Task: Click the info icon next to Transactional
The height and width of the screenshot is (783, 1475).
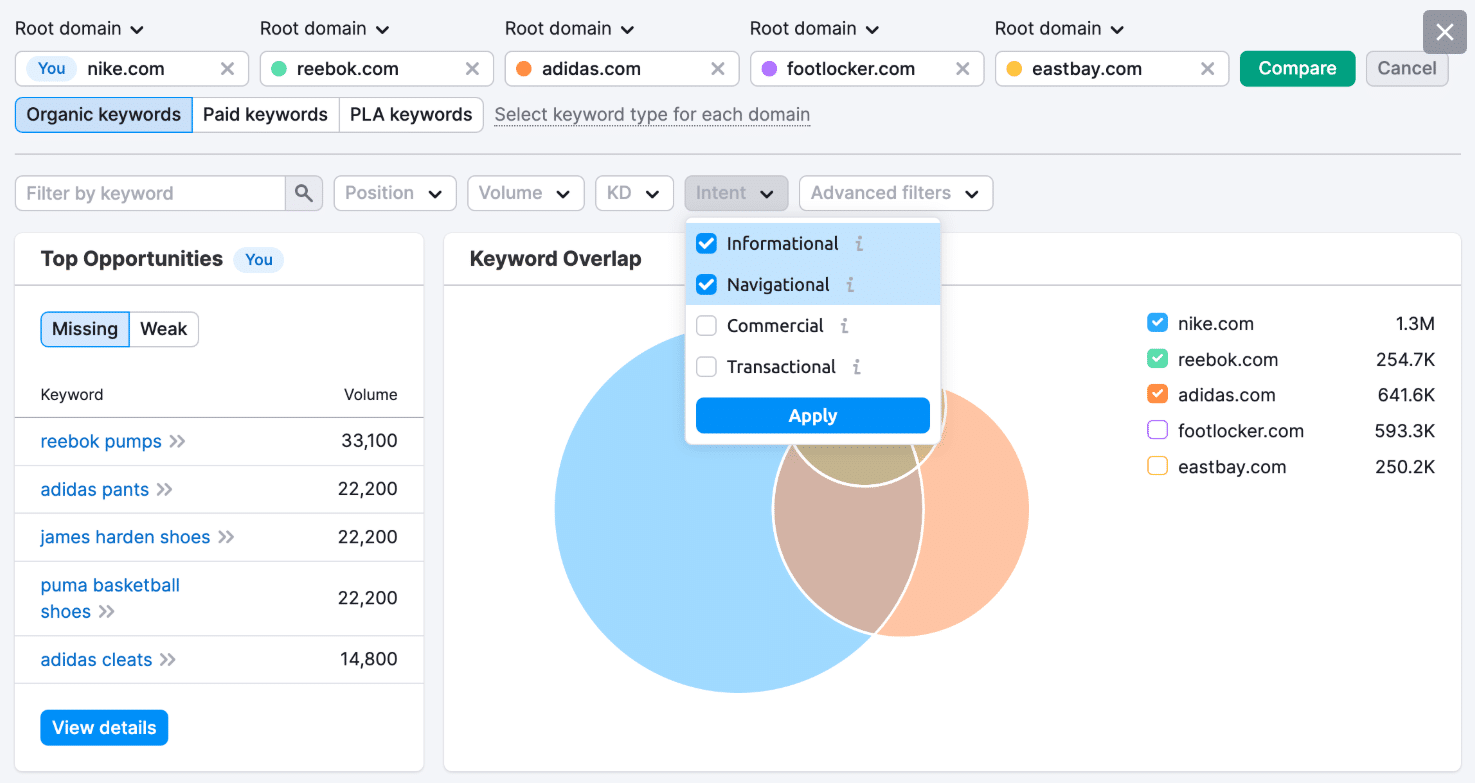Action: pos(856,367)
